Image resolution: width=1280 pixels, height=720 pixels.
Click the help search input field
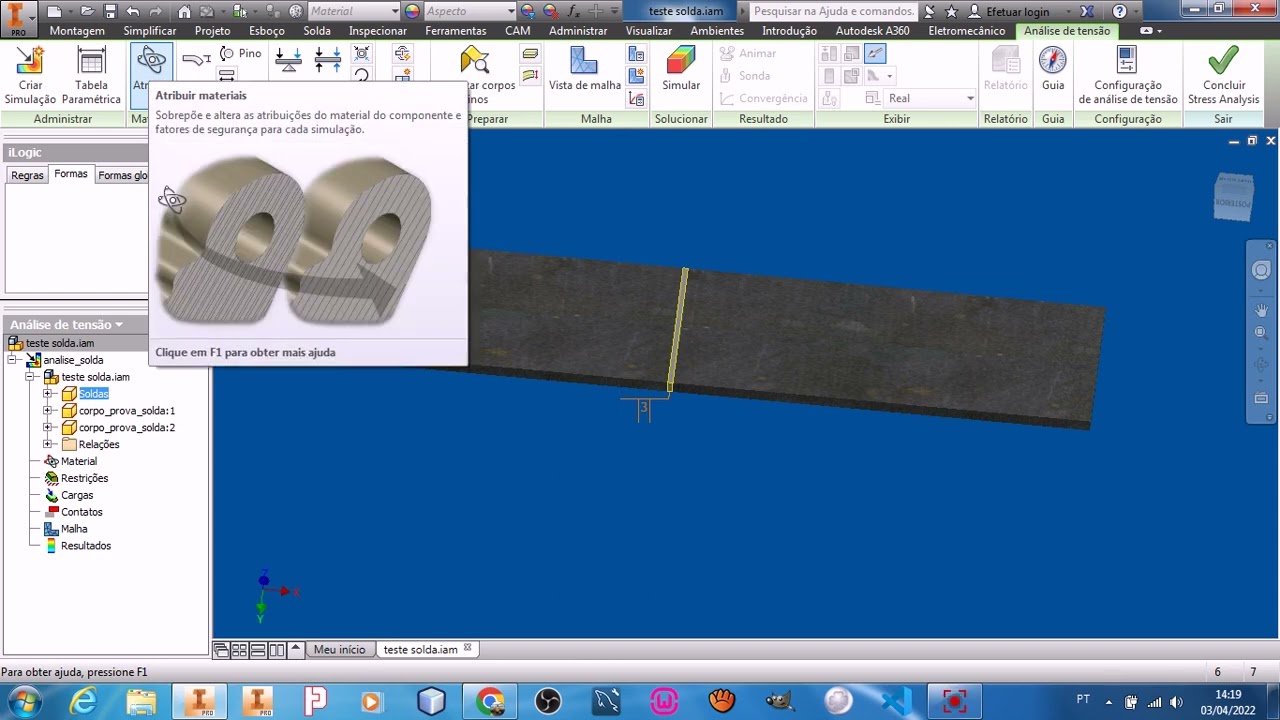[x=833, y=11]
